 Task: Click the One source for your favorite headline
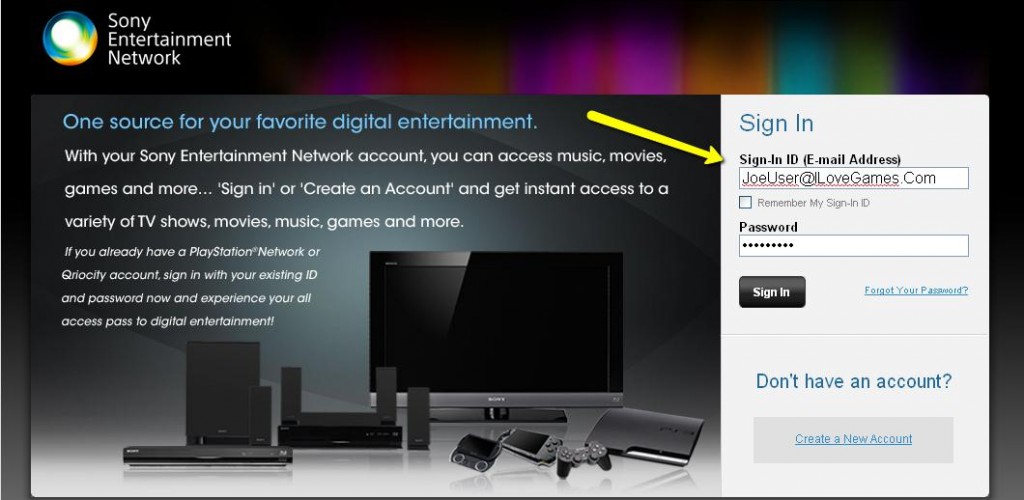click(300, 122)
